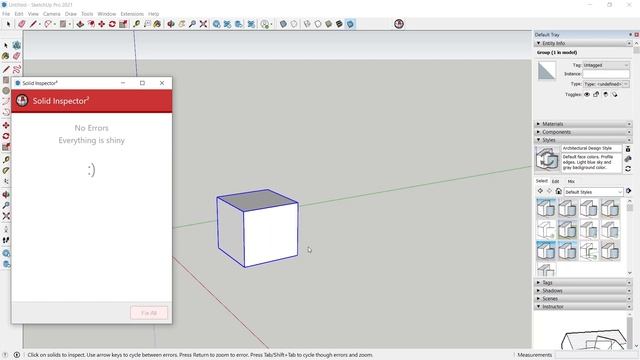Choose the Pan hand tool in top toolbar
The width and height of the screenshot is (640, 360).
tap(182, 24)
